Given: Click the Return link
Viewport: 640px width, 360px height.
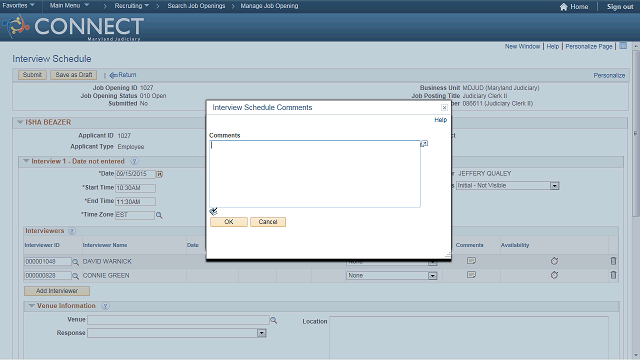Looking at the screenshot, I should click(123, 75).
